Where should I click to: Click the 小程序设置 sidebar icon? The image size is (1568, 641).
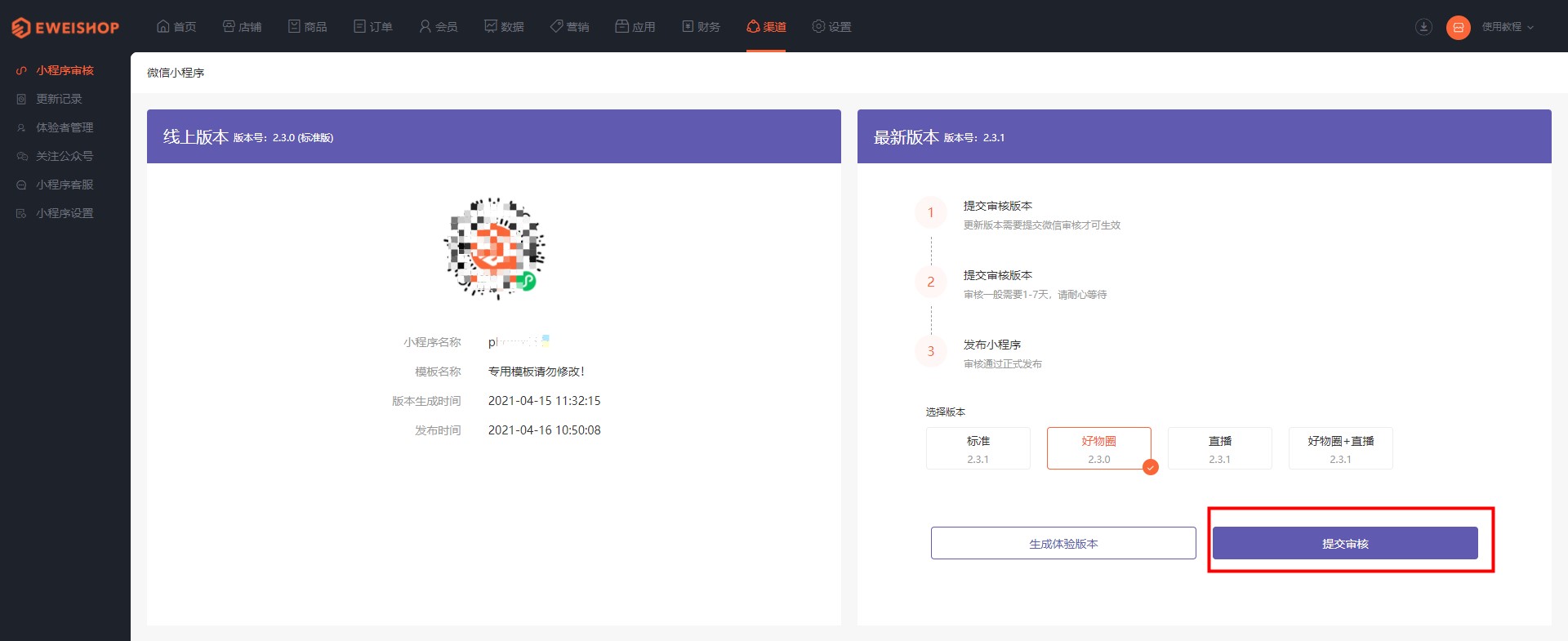point(21,213)
